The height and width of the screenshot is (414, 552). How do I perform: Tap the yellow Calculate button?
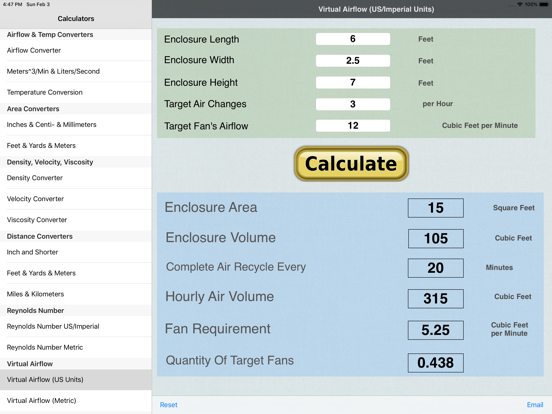(351, 164)
